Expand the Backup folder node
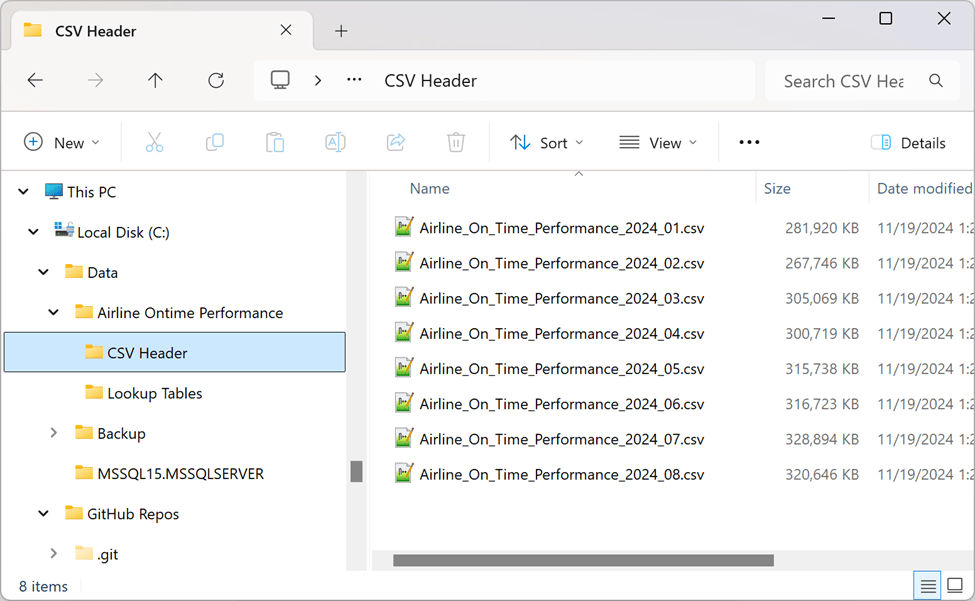Viewport: 975px width, 601px height. tap(53, 433)
